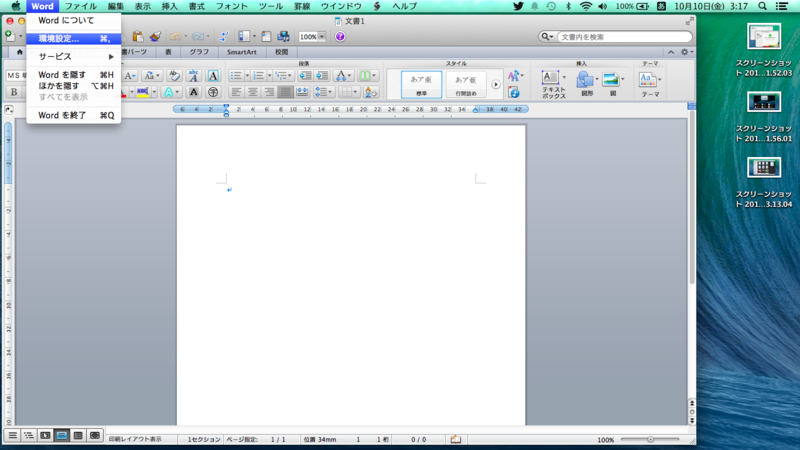Click the Undo arrow icon
Image resolution: width=800 pixels, height=450 pixels.
point(176,36)
